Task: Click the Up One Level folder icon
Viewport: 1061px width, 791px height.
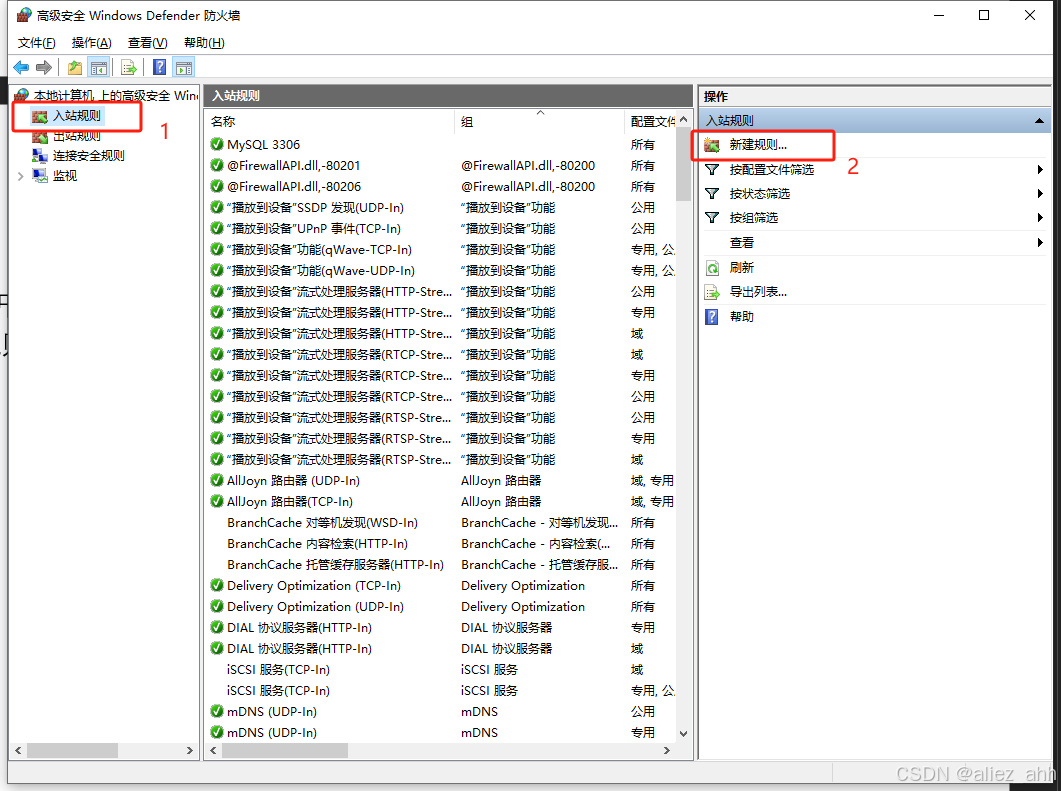Action: (75, 67)
